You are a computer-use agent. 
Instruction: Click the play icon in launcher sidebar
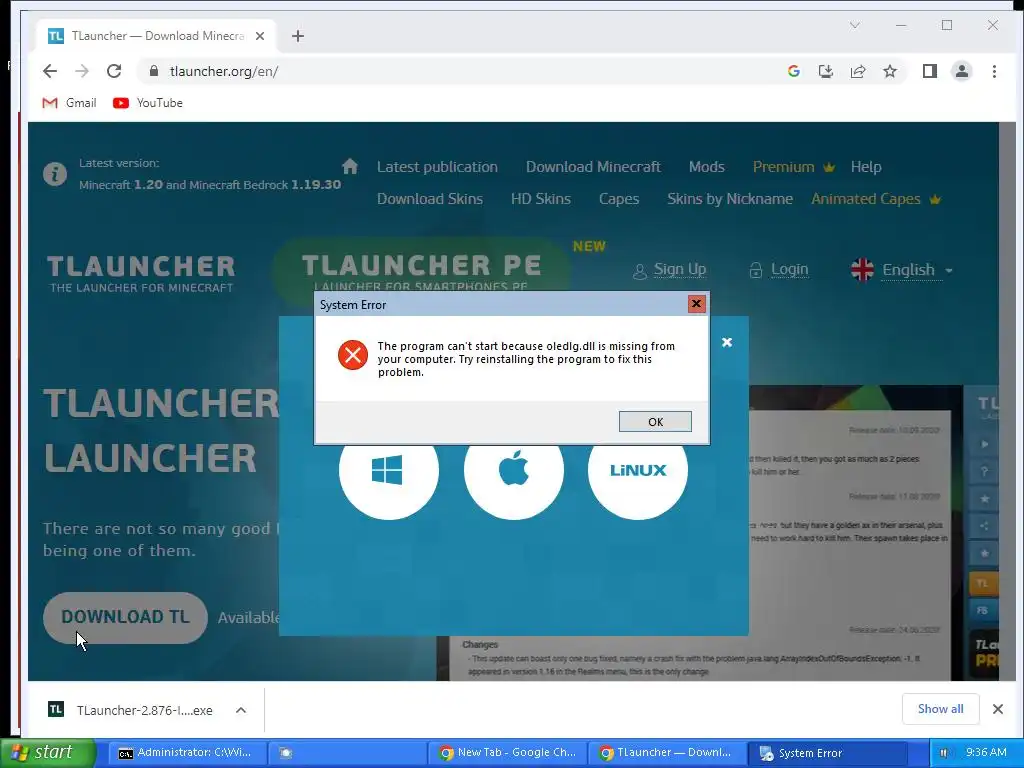pos(985,444)
